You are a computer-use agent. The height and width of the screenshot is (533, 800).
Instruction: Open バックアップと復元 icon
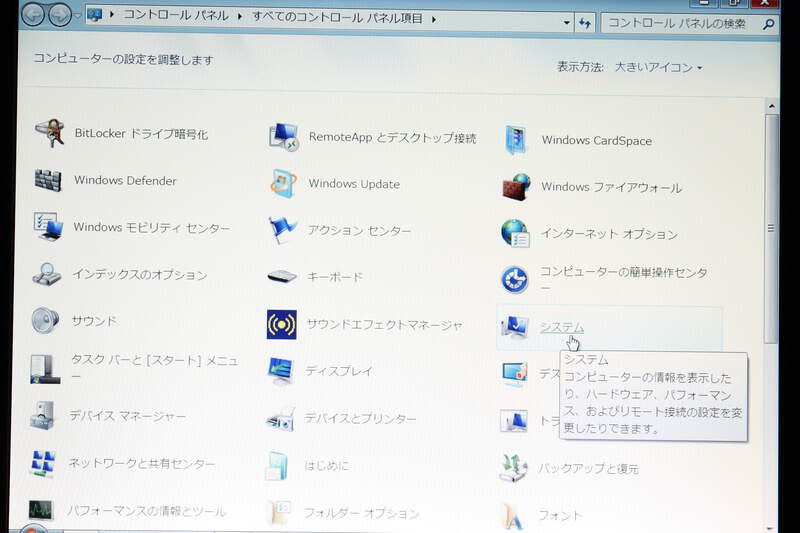click(x=513, y=468)
